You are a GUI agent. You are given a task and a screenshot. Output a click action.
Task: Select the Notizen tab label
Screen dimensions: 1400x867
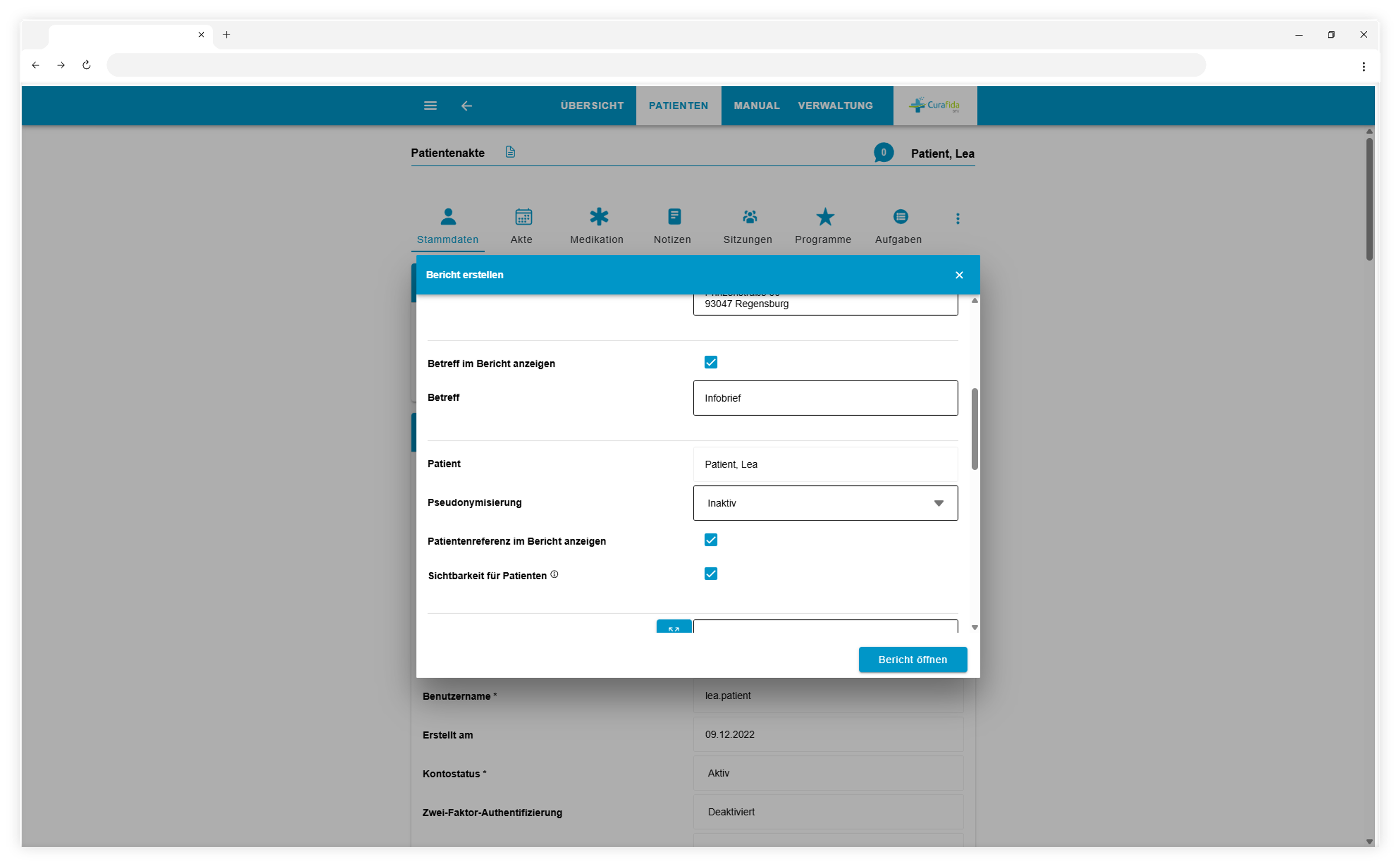[x=672, y=240]
